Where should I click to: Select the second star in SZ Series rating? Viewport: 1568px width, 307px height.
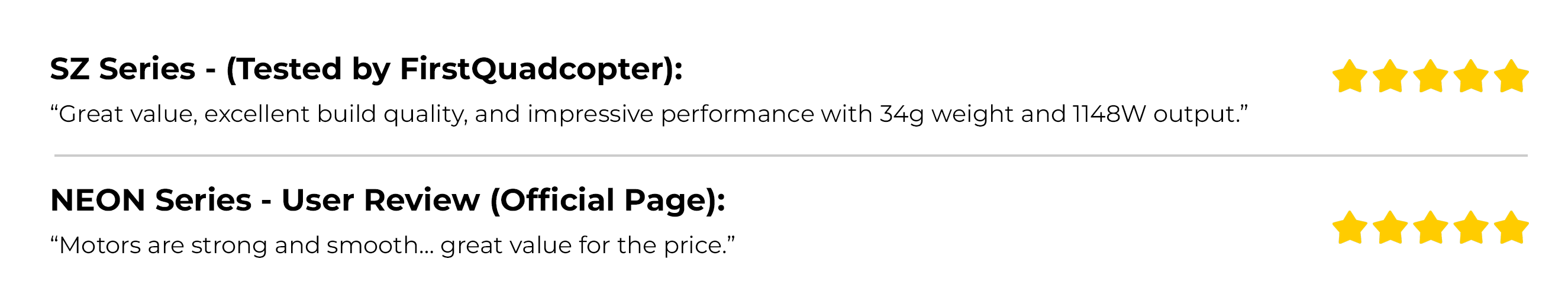[x=1390, y=76]
